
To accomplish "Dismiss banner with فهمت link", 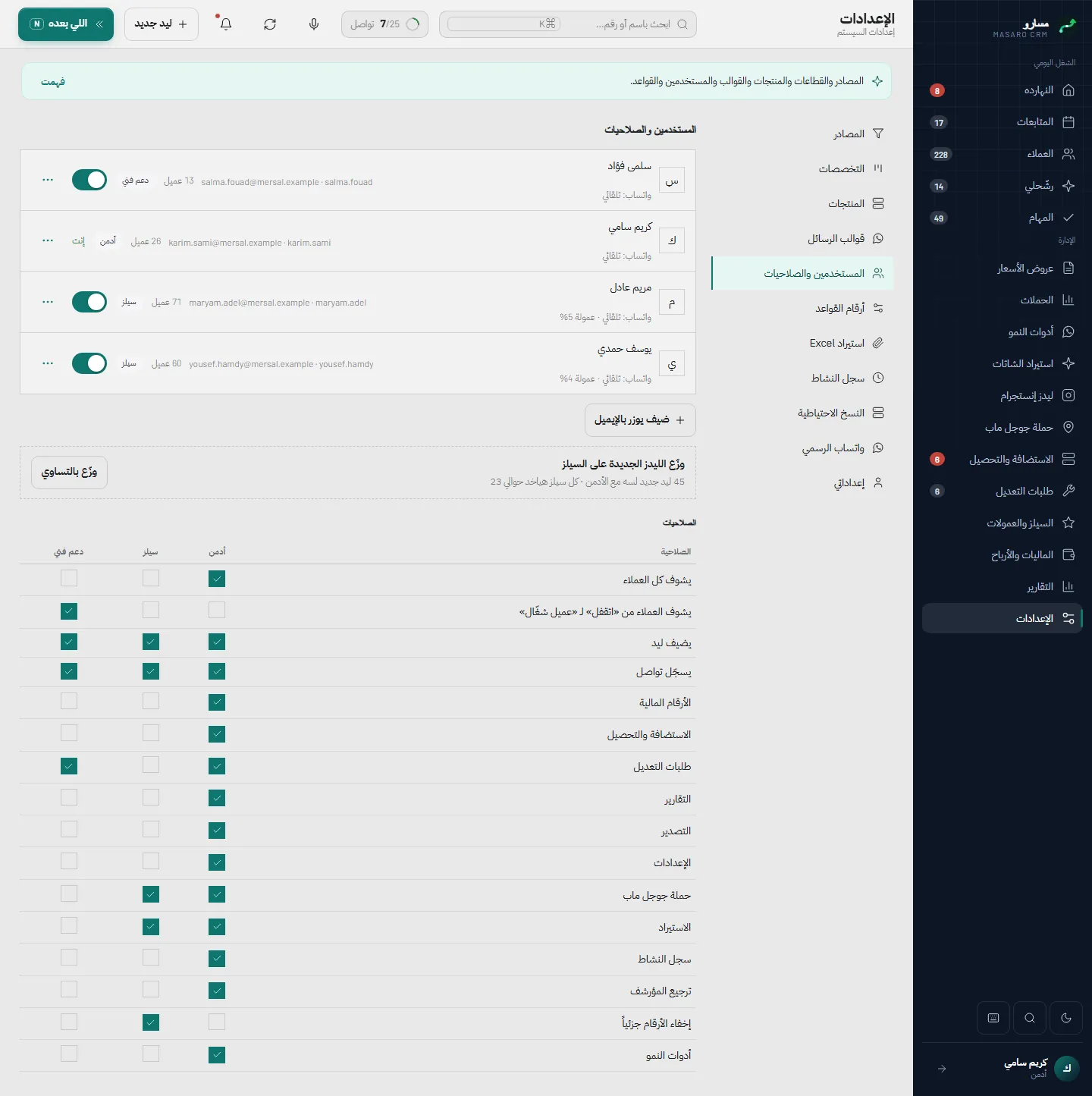I will [x=53, y=82].
